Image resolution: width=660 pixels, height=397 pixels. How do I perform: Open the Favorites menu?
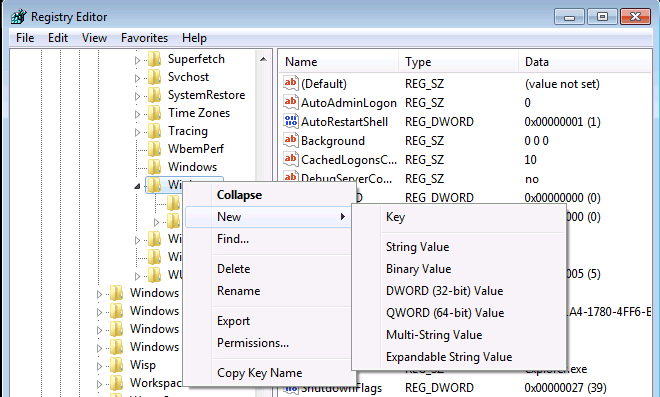point(144,38)
